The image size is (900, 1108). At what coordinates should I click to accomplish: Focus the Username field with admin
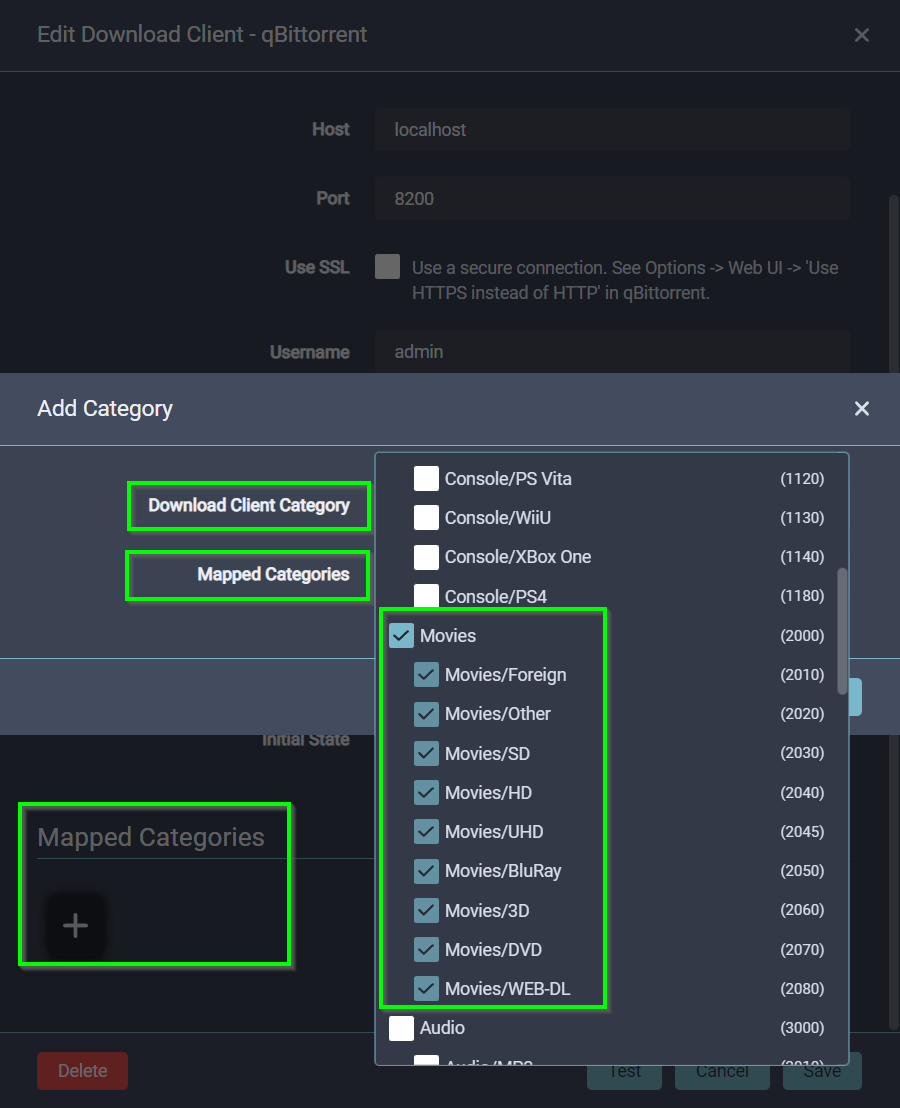612,352
